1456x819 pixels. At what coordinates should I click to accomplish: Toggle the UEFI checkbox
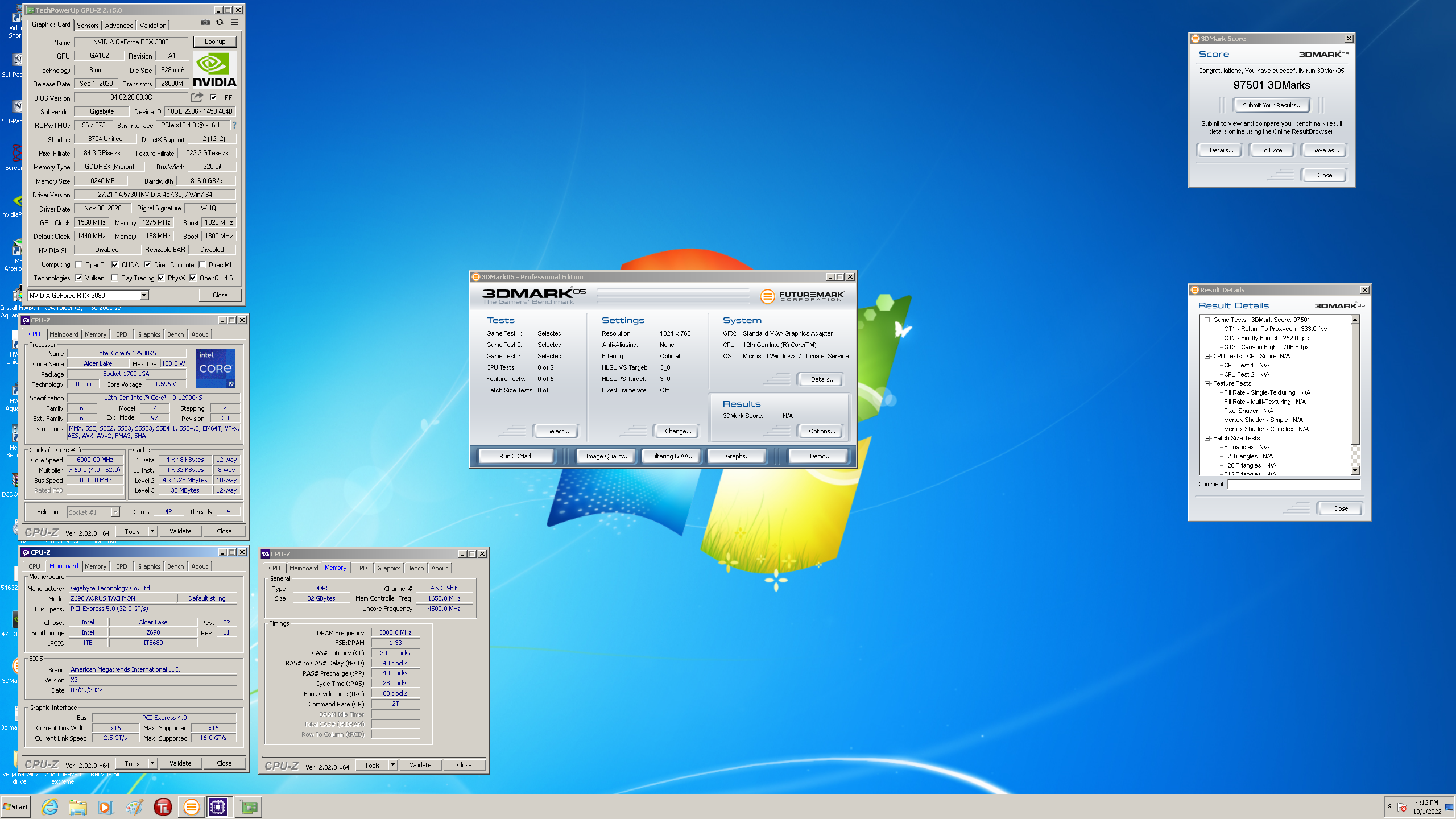[213, 97]
